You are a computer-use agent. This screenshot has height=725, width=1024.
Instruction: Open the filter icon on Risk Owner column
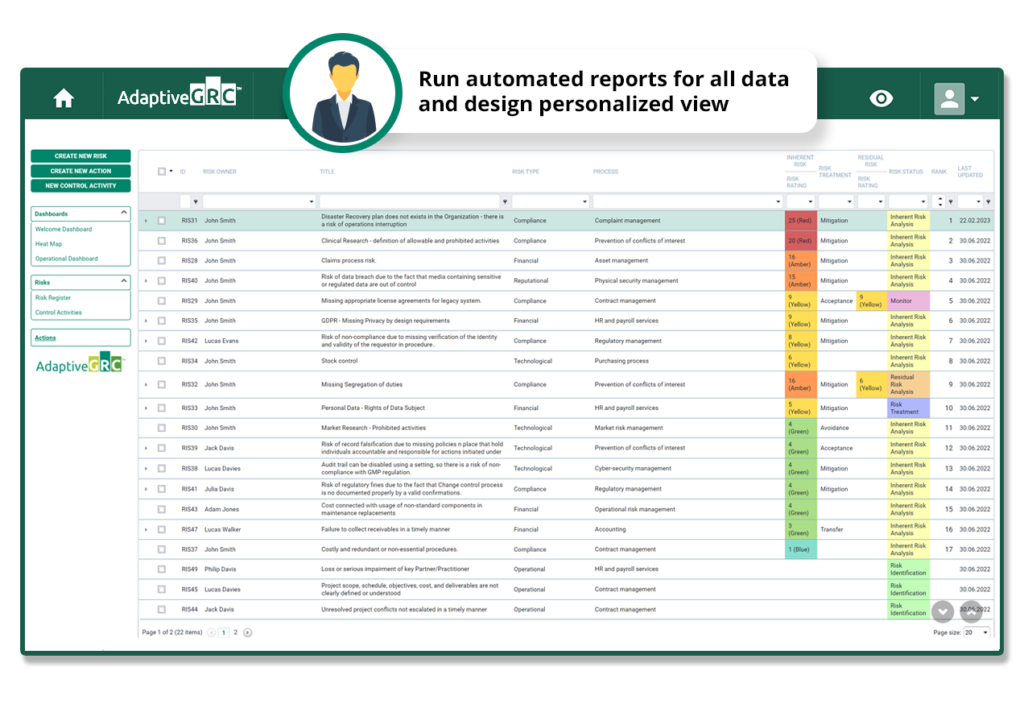coord(310,200)
